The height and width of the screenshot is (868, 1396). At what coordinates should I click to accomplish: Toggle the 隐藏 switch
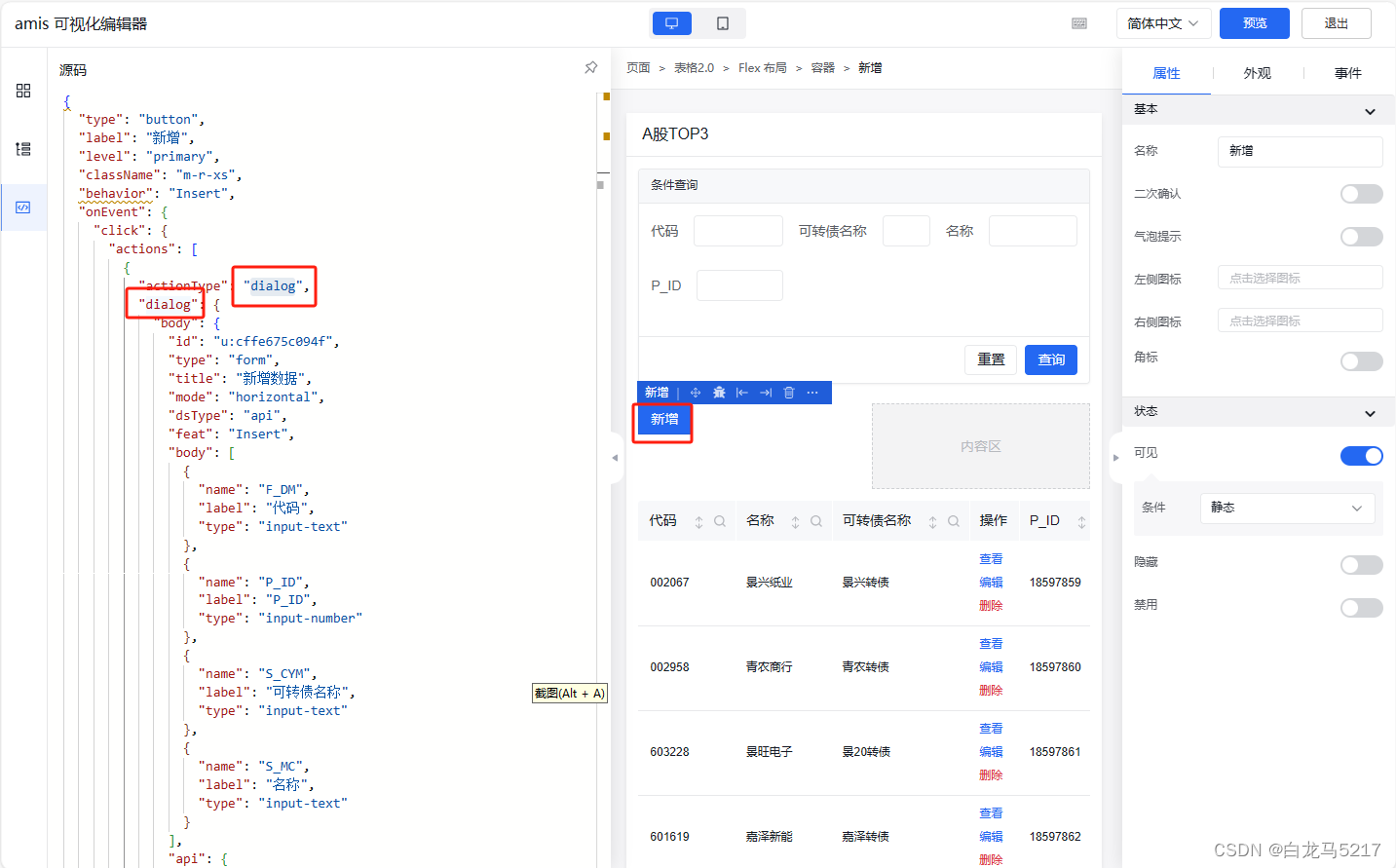[x=1361, y=565]
